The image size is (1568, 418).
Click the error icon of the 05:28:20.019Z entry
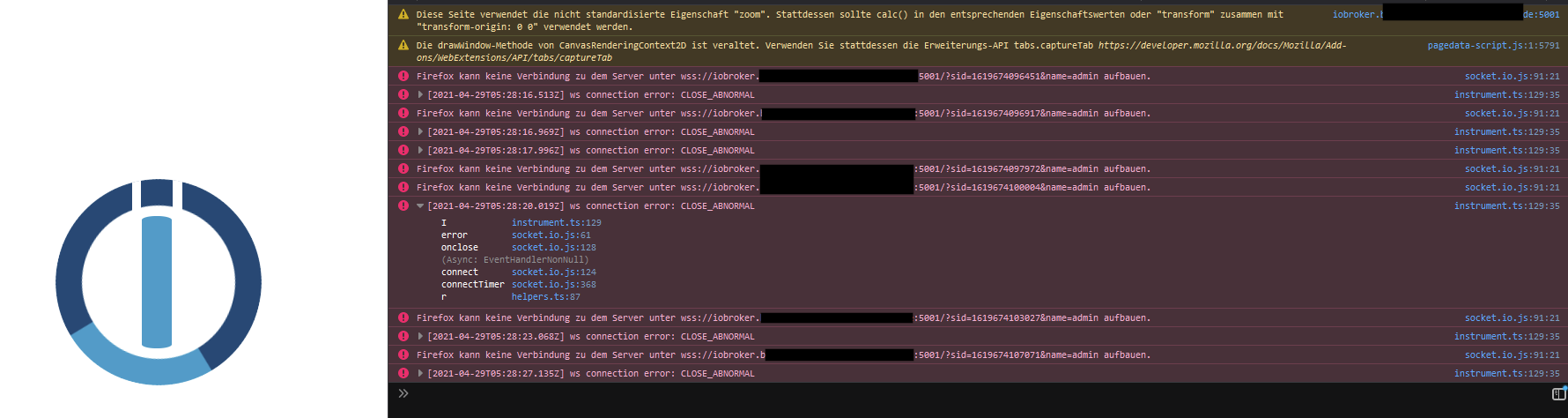(x=403, y=205)
